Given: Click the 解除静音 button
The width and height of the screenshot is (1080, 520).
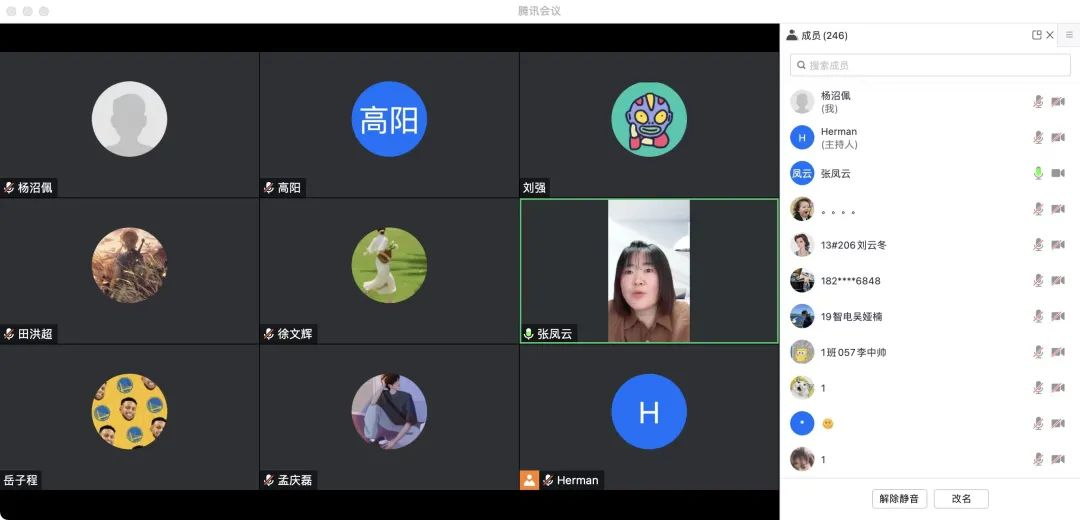Looking at the screenshot, I should coord(900,498).
